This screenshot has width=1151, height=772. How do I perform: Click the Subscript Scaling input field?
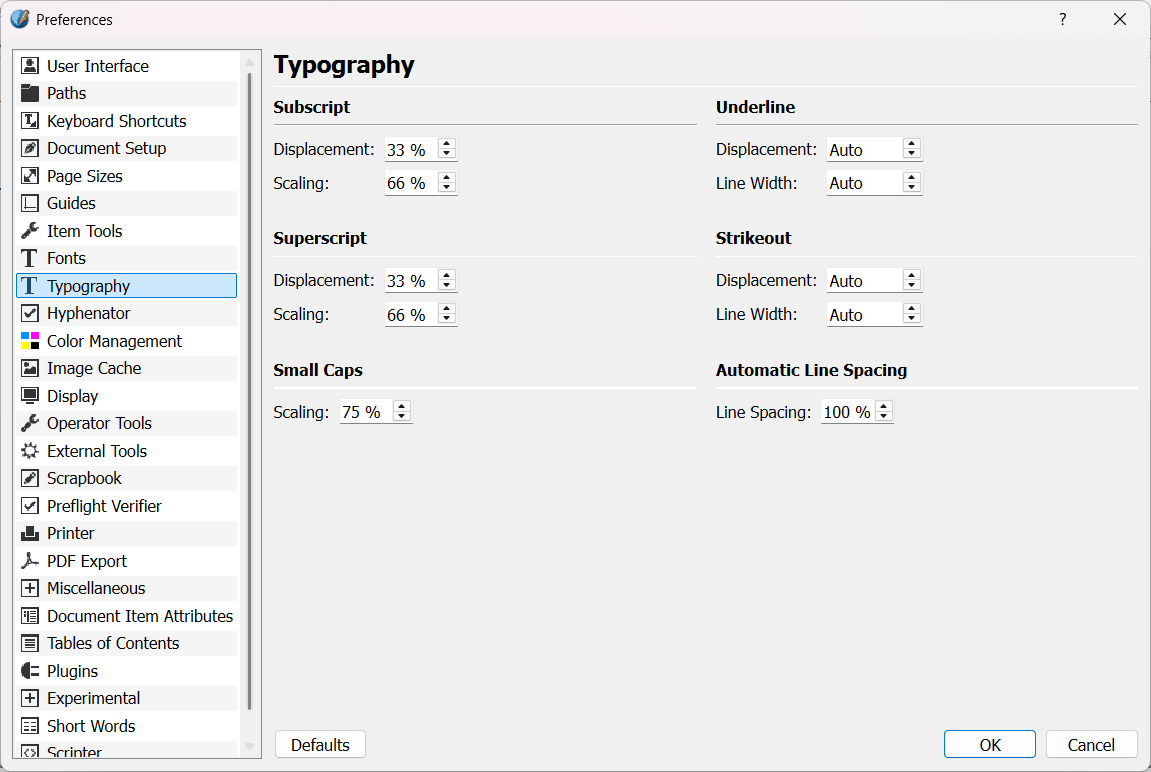pos(410,183)
